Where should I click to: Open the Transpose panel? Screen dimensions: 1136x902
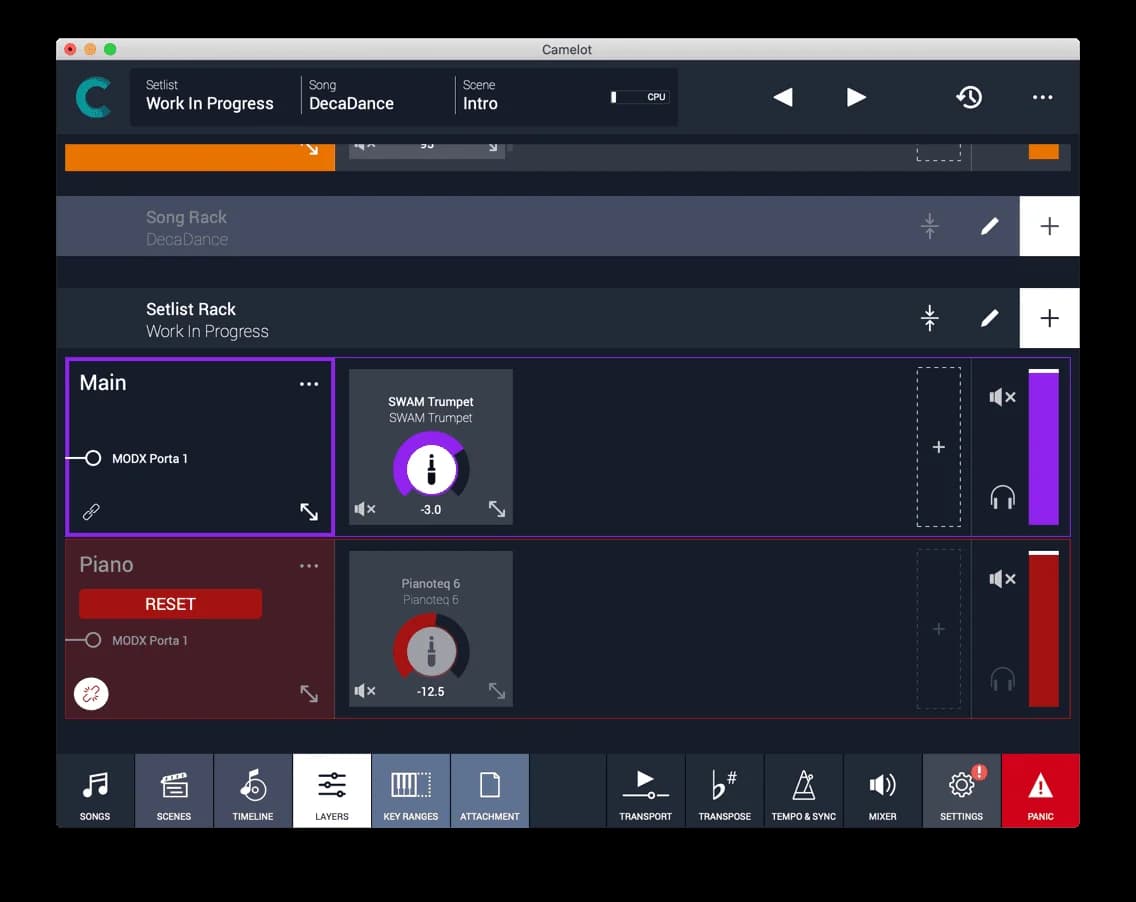724,790
